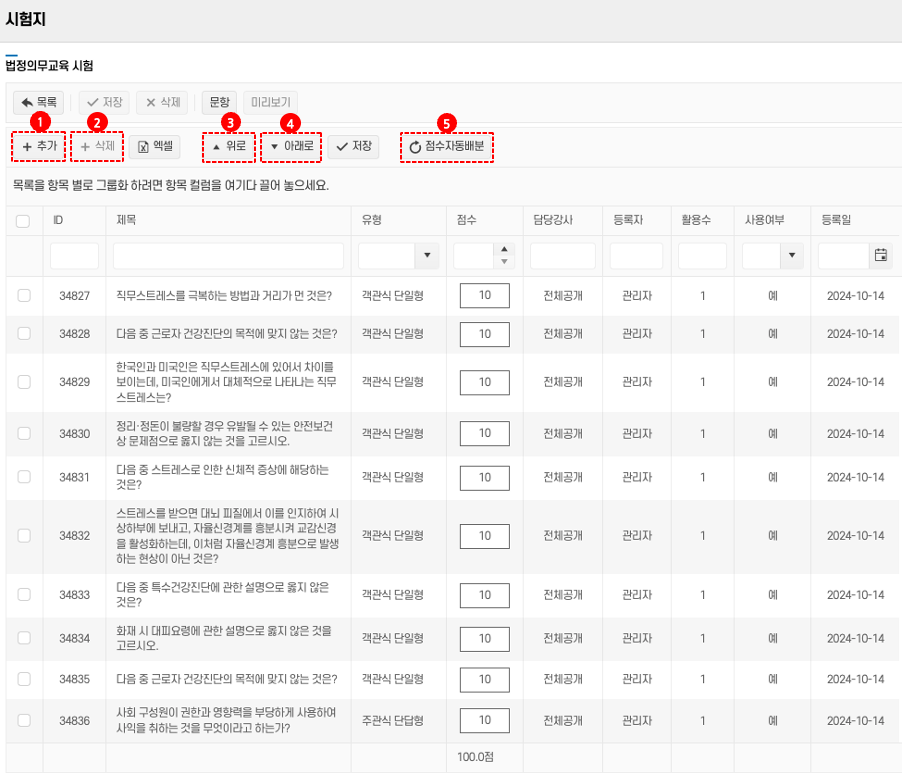The width and height of the screenshot is (902, 774).
Task: Check the row checkbox for ID 34836
Action: pos(24,720)
